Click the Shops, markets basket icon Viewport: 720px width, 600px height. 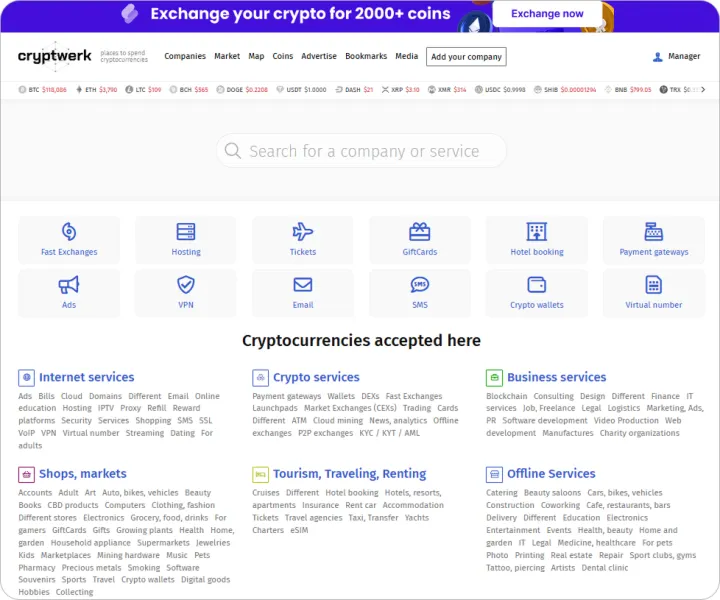click(x=27, y=474)
